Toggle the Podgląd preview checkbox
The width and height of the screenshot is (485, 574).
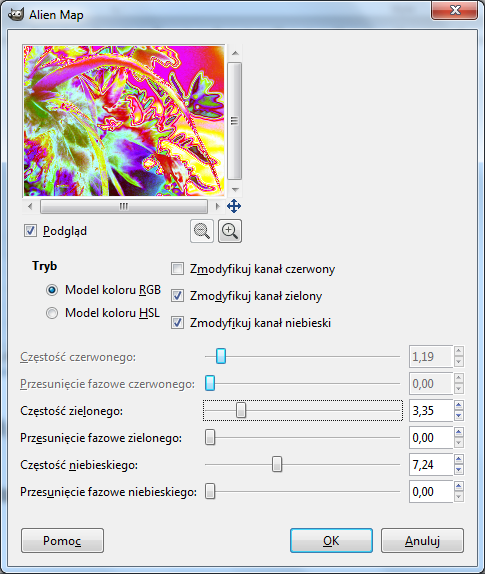(x=30, y=231)
